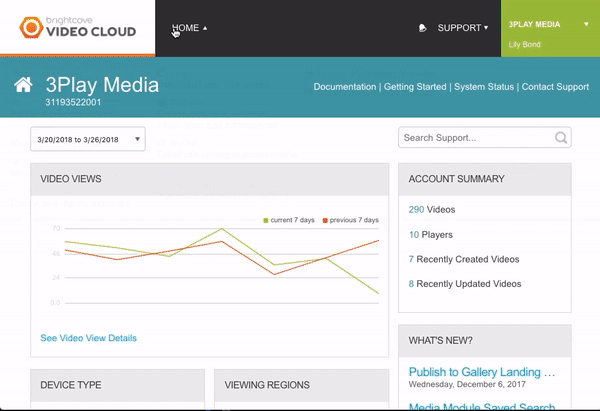Open the Documentation link

pyautogui.click(x=345, y=87)
